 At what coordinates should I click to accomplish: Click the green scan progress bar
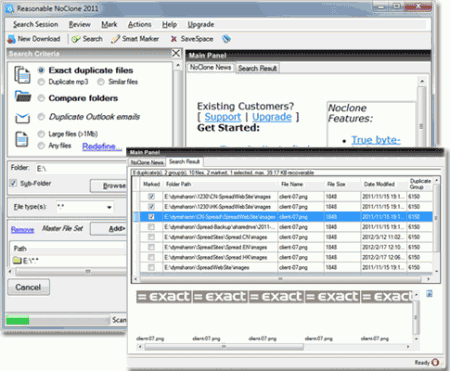point(18,321)
